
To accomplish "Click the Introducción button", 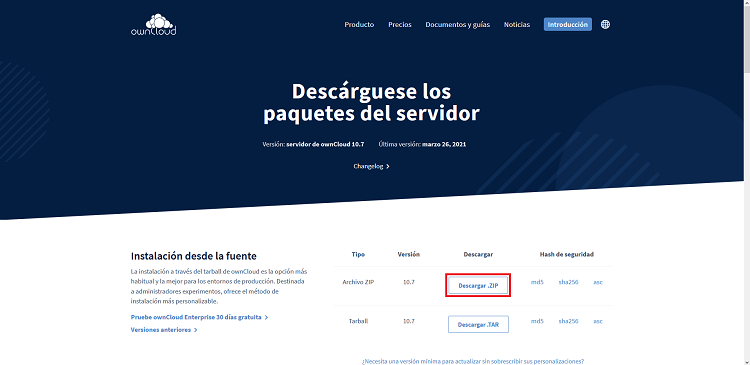I will tap(568, 24).
